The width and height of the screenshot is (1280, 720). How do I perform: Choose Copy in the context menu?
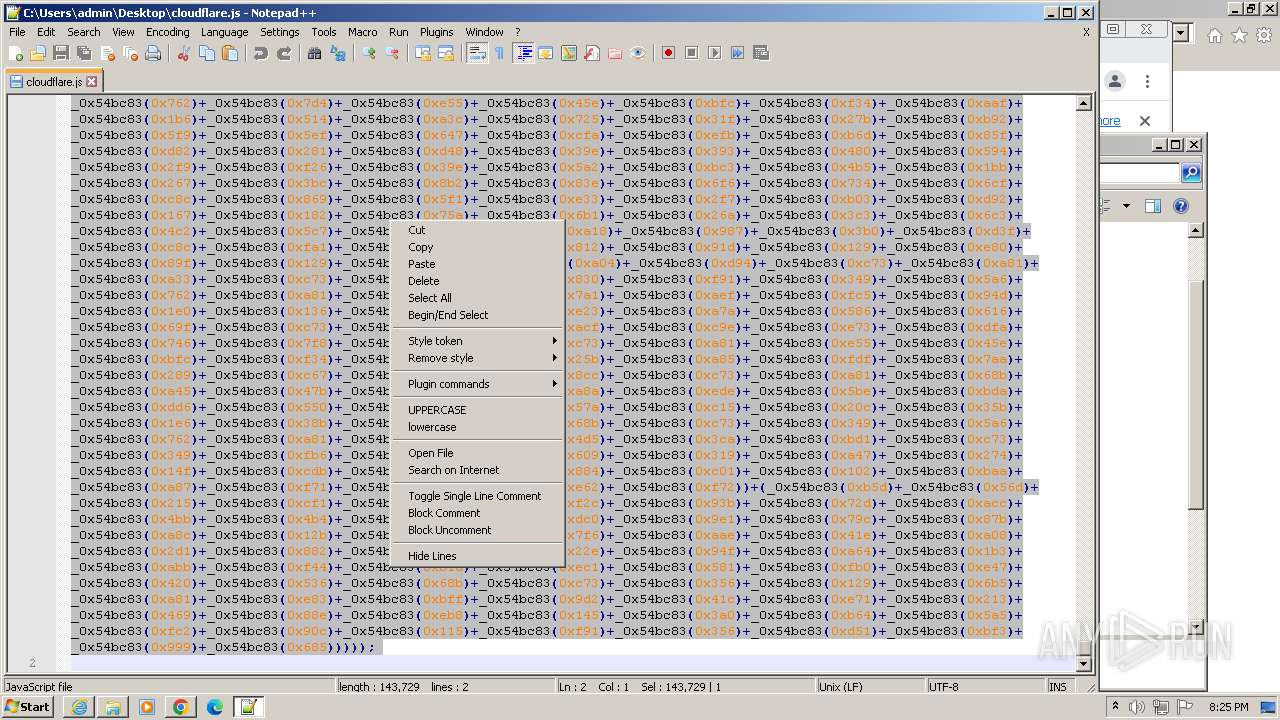[x=478, y=247]
